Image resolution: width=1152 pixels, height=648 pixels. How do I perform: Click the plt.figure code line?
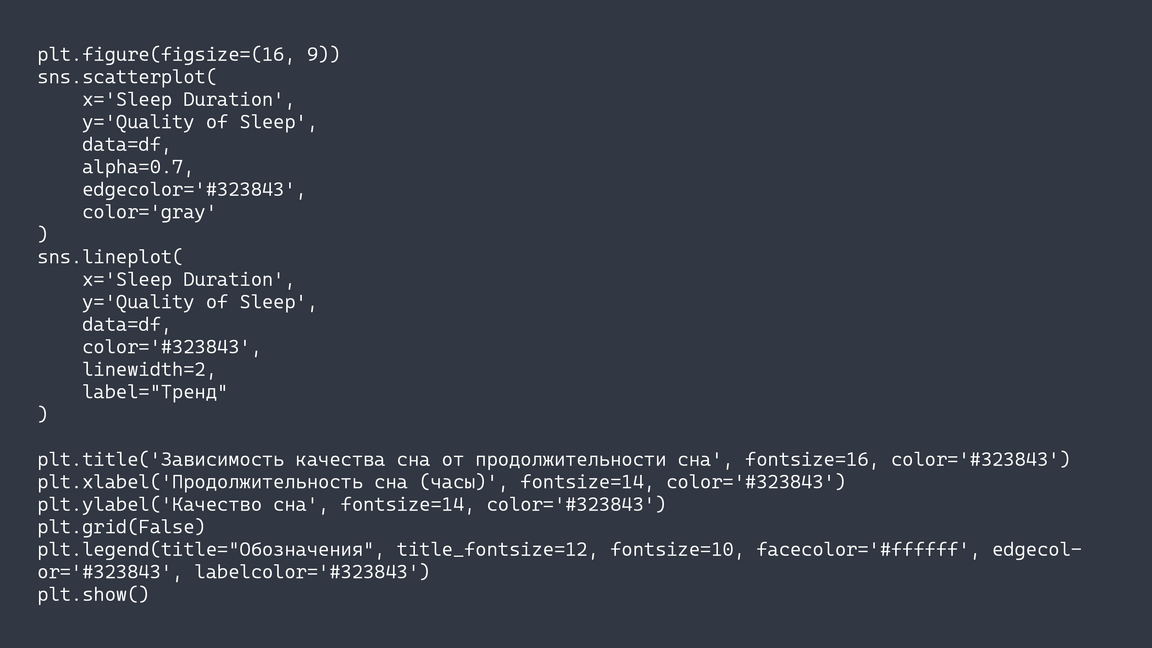(x=189, y=54)
